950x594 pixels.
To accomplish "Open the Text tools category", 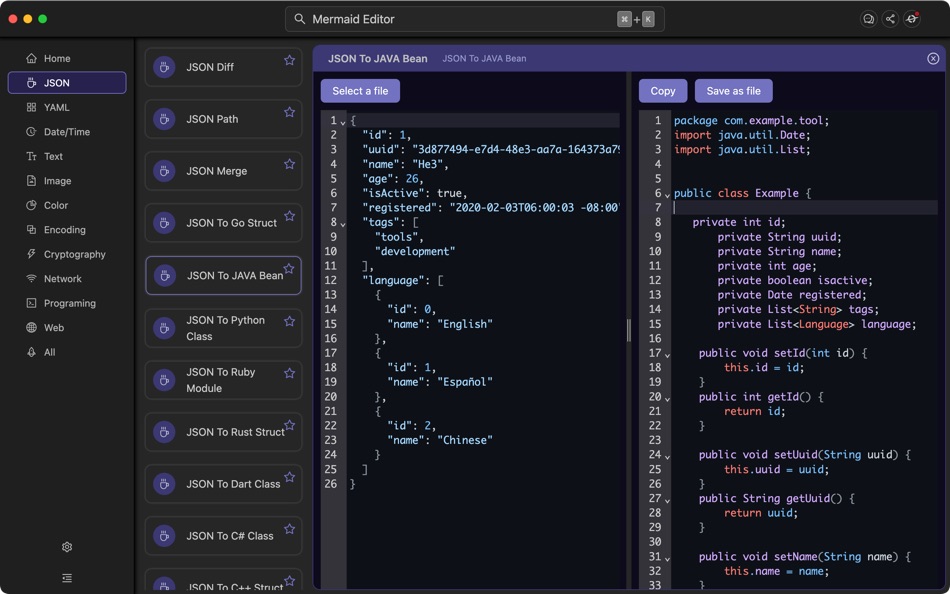I will tap(67, 156).
